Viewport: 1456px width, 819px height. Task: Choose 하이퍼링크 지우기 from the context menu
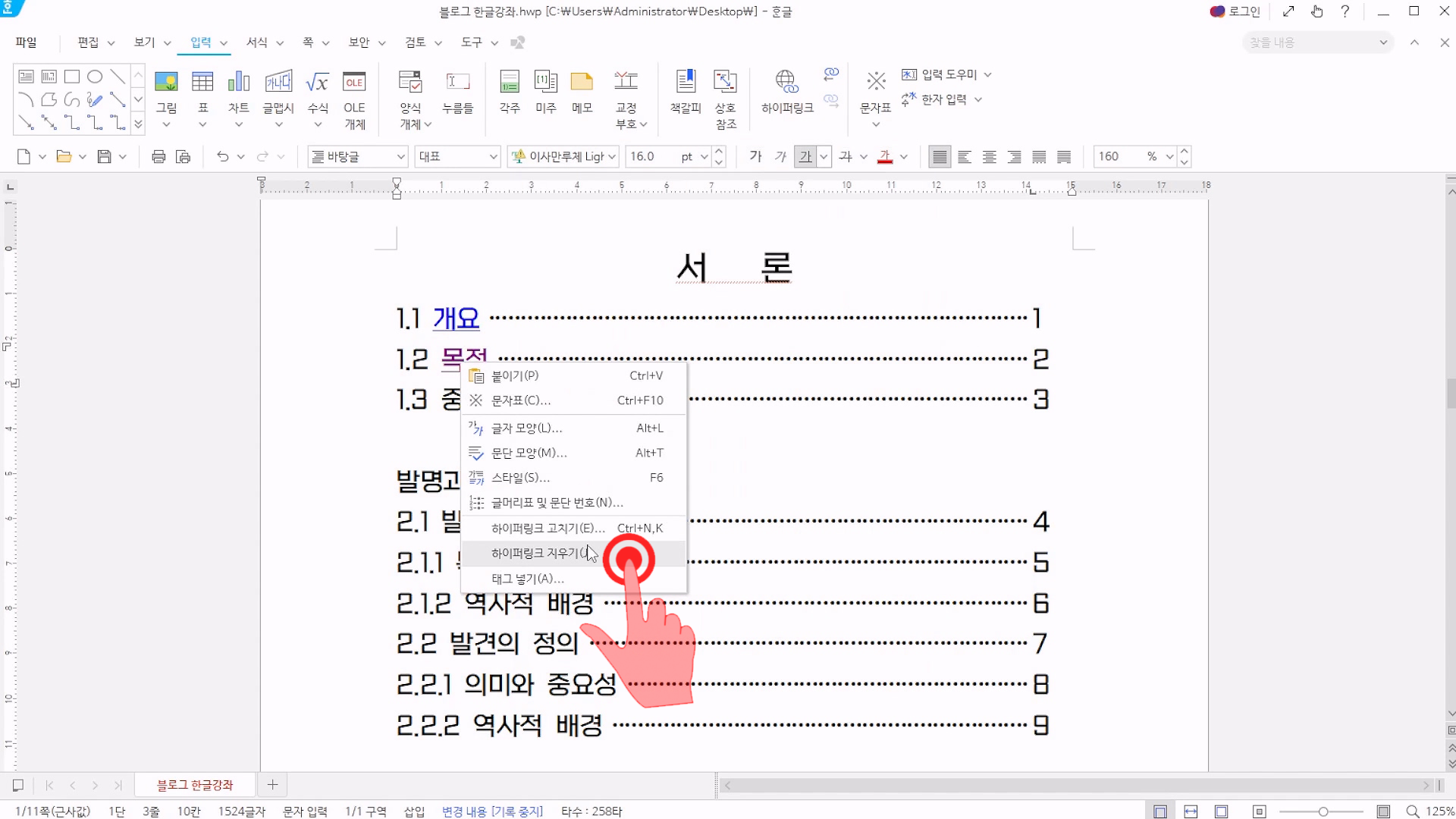(x=538, y=554)
